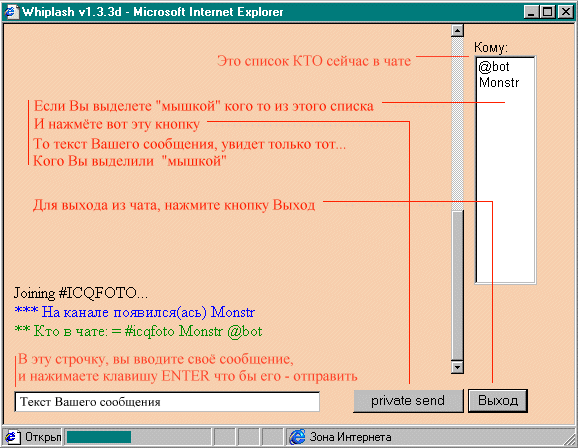
Task: Click the teal loading progress bar
Action: [99, 437]
